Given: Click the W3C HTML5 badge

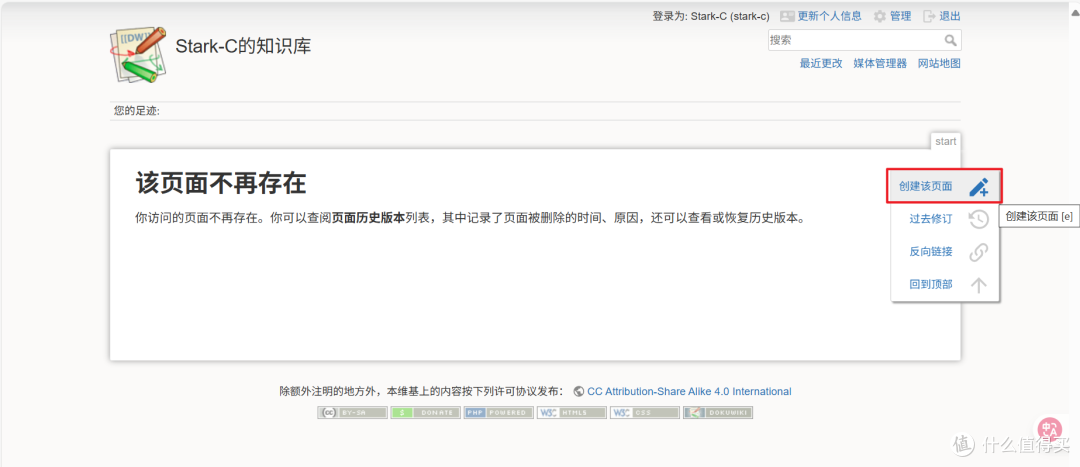Looking at the screenshot, I should (572, 413).
